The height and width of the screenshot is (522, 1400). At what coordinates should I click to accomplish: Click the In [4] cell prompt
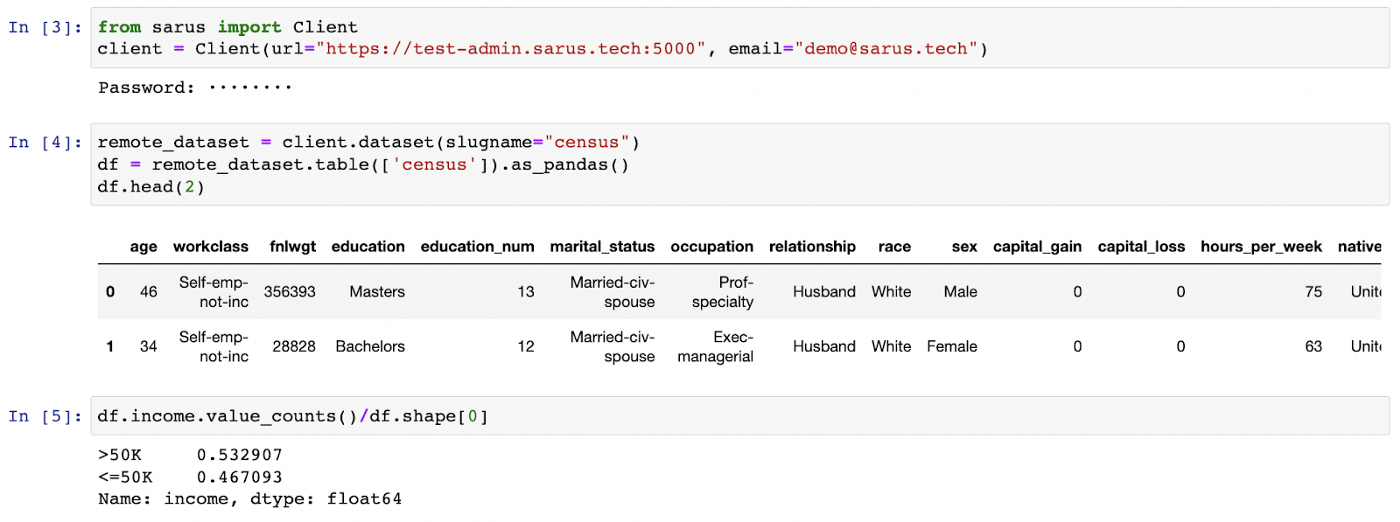45,142
